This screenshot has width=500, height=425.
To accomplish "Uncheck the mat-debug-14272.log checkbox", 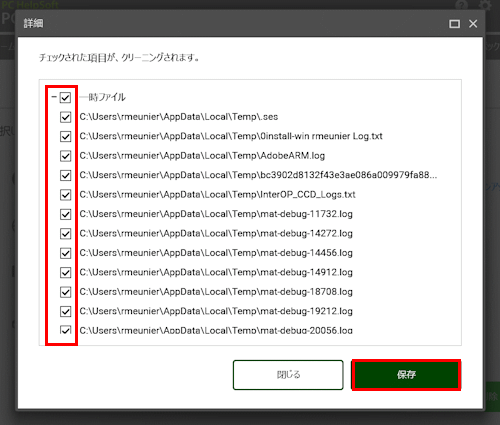I will (x=65, y=234).
